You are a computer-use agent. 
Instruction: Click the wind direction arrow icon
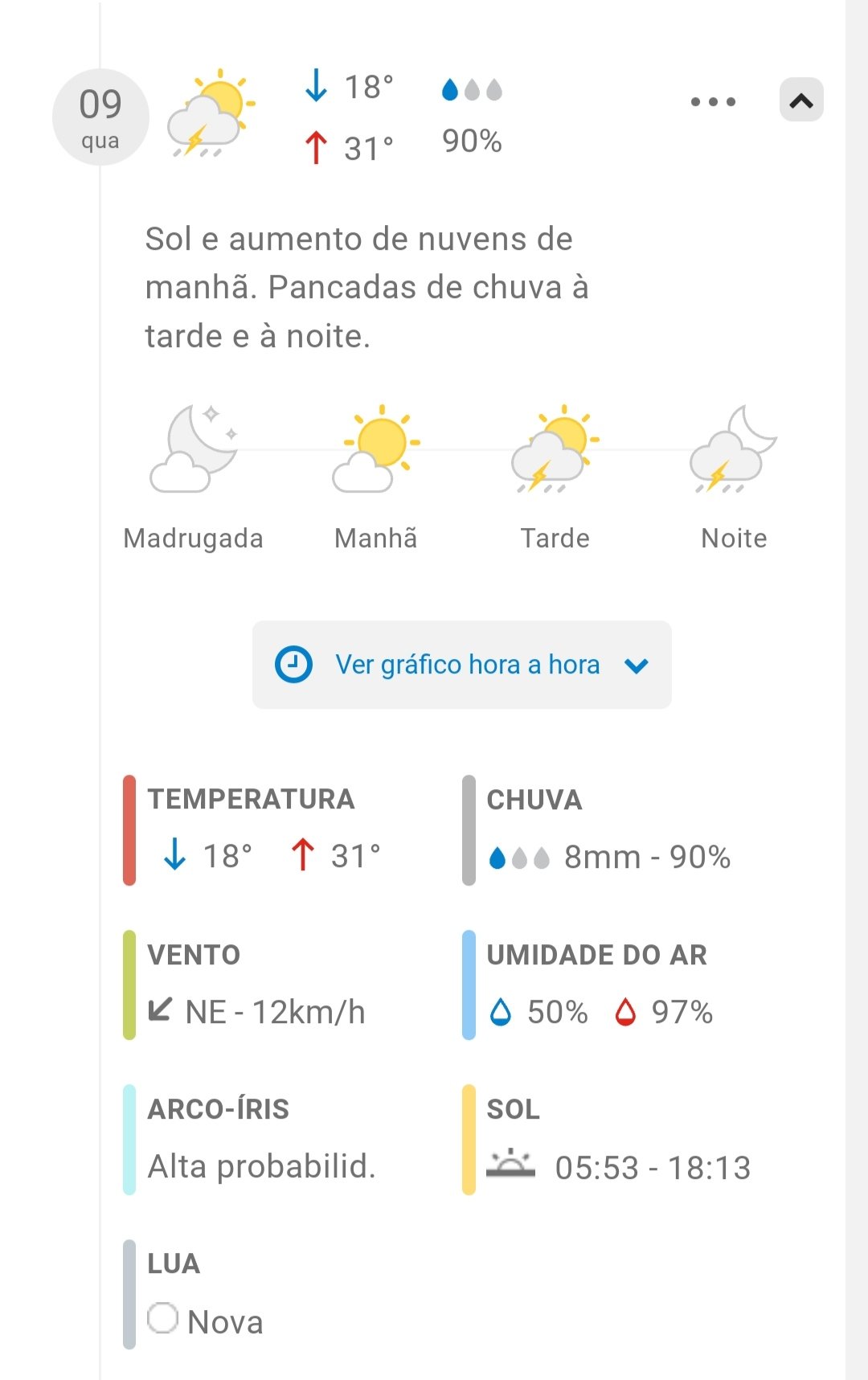pyautogui.click(x=161, y=1009)
